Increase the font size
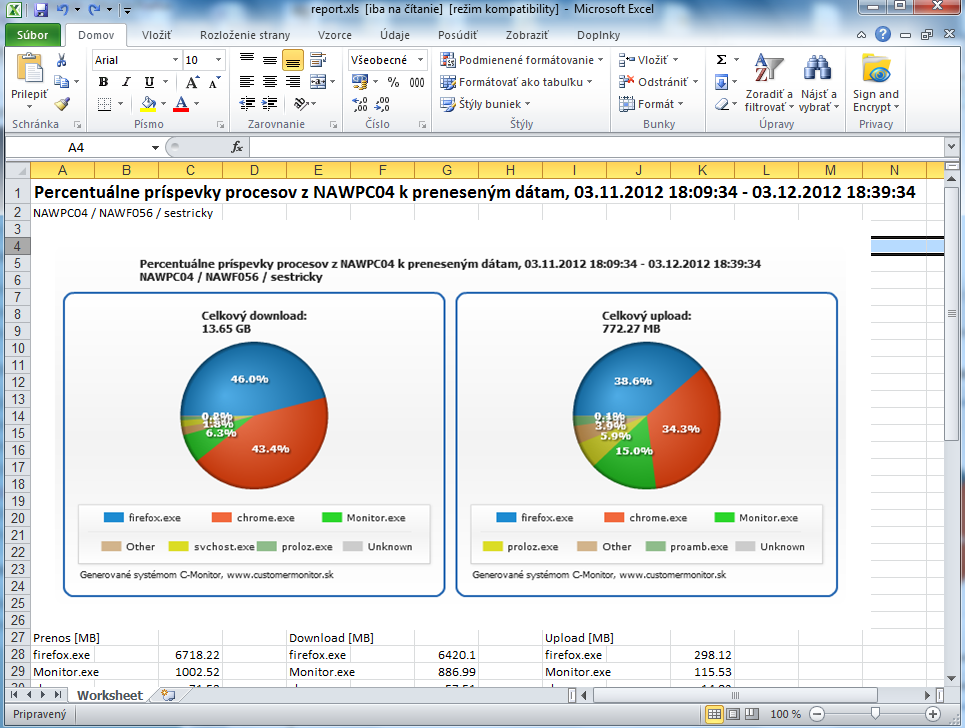 pos(192,82)
